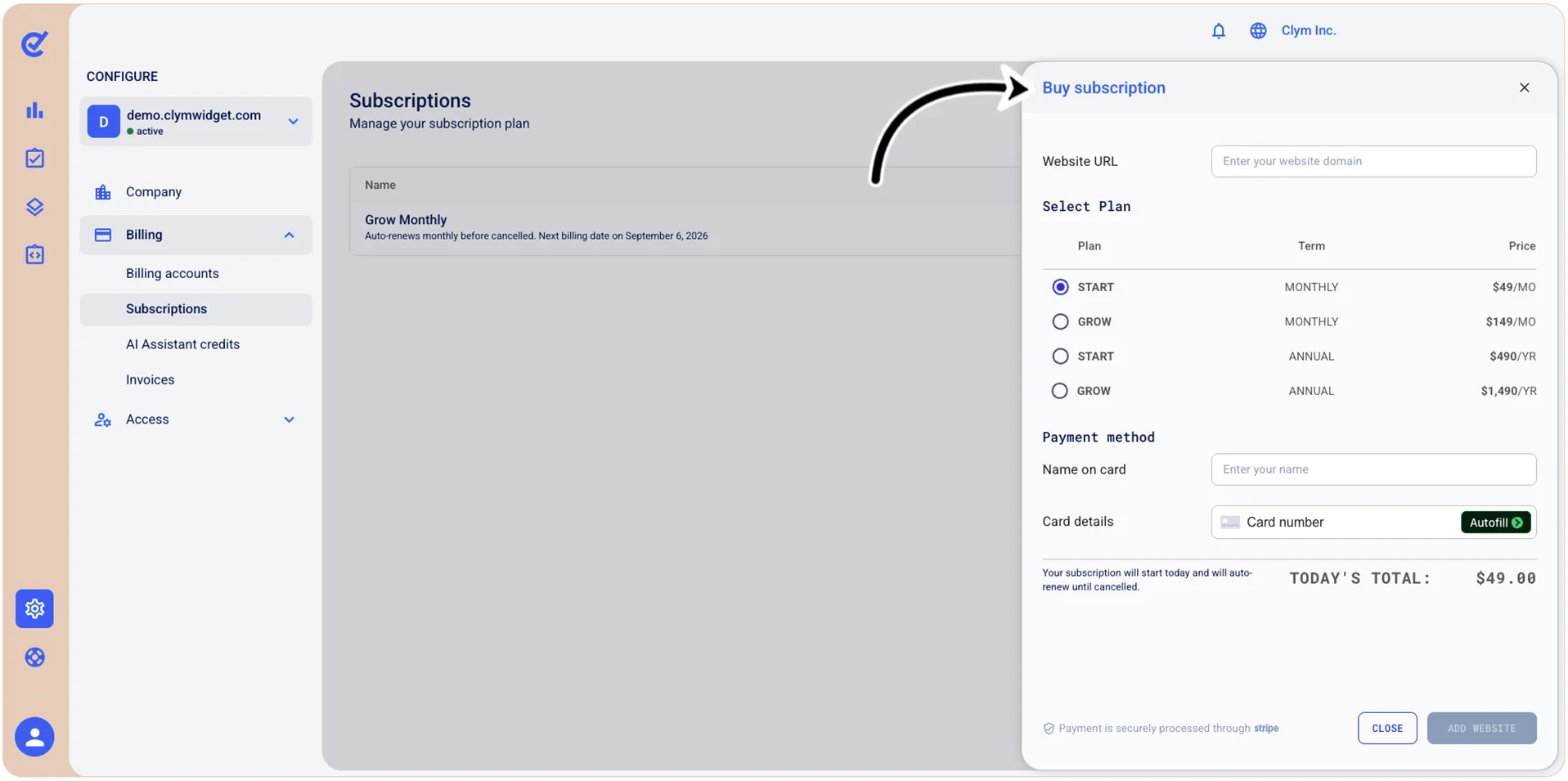This screenshot has height=781, width=1568.
Task: Focus the Website URL input field
Action: pyautogui.click(x=1373, y=161)
